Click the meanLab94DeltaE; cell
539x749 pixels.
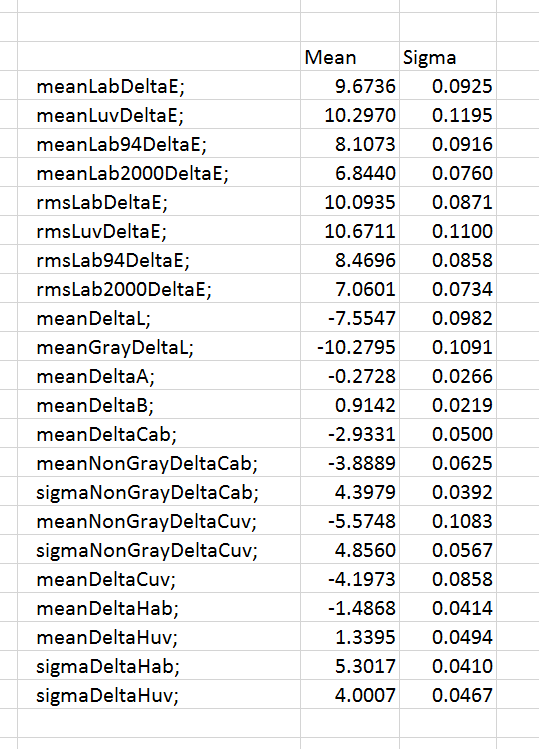click(x=159, y=144)
